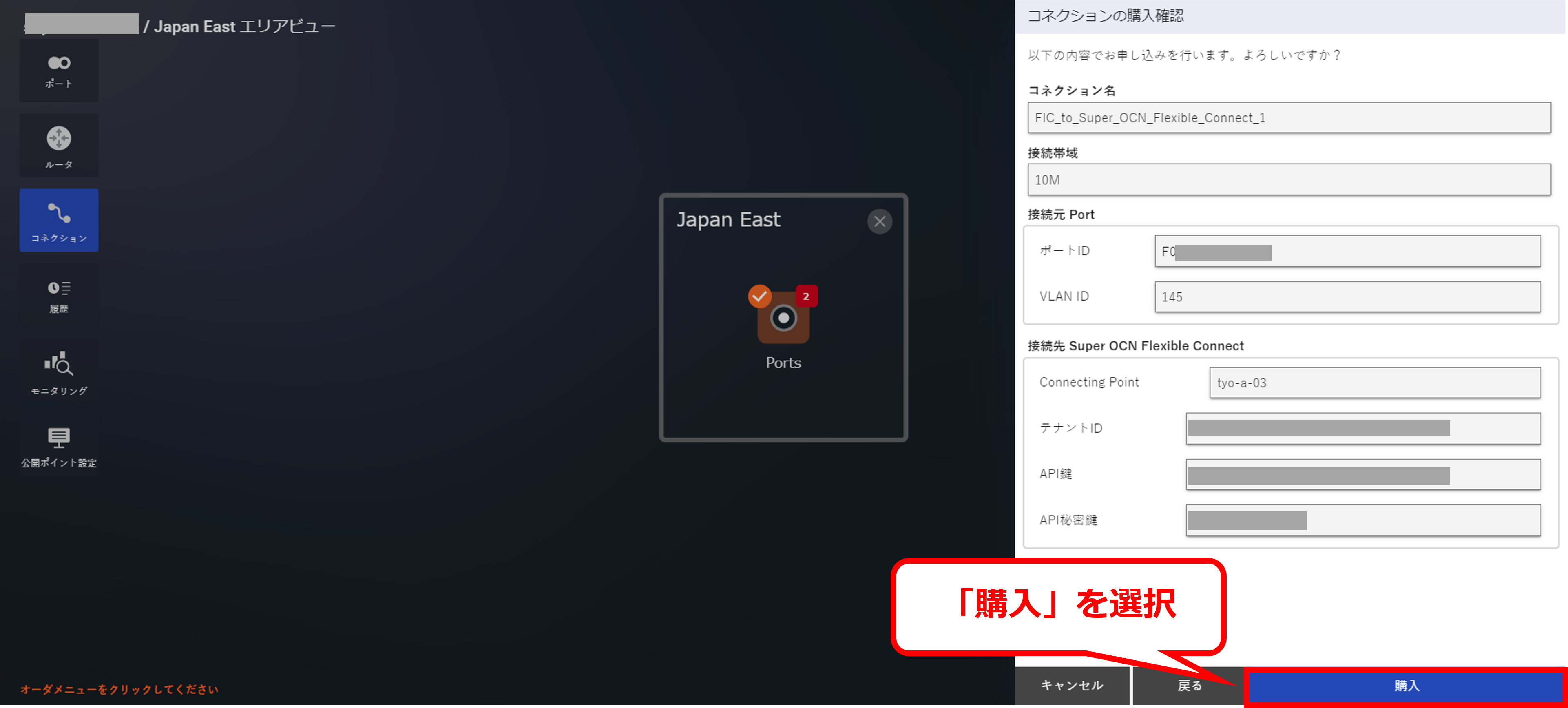
Task: Open the ルータ (Router) sidebar icon
Action: pyautogui.click(x=59, y=146)
